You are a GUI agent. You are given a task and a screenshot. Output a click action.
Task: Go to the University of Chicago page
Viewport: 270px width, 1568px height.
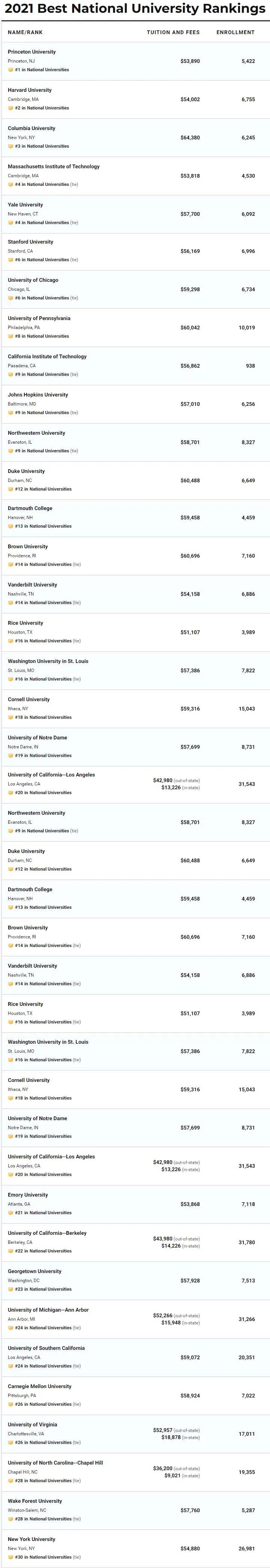click(x=33, y=280)
